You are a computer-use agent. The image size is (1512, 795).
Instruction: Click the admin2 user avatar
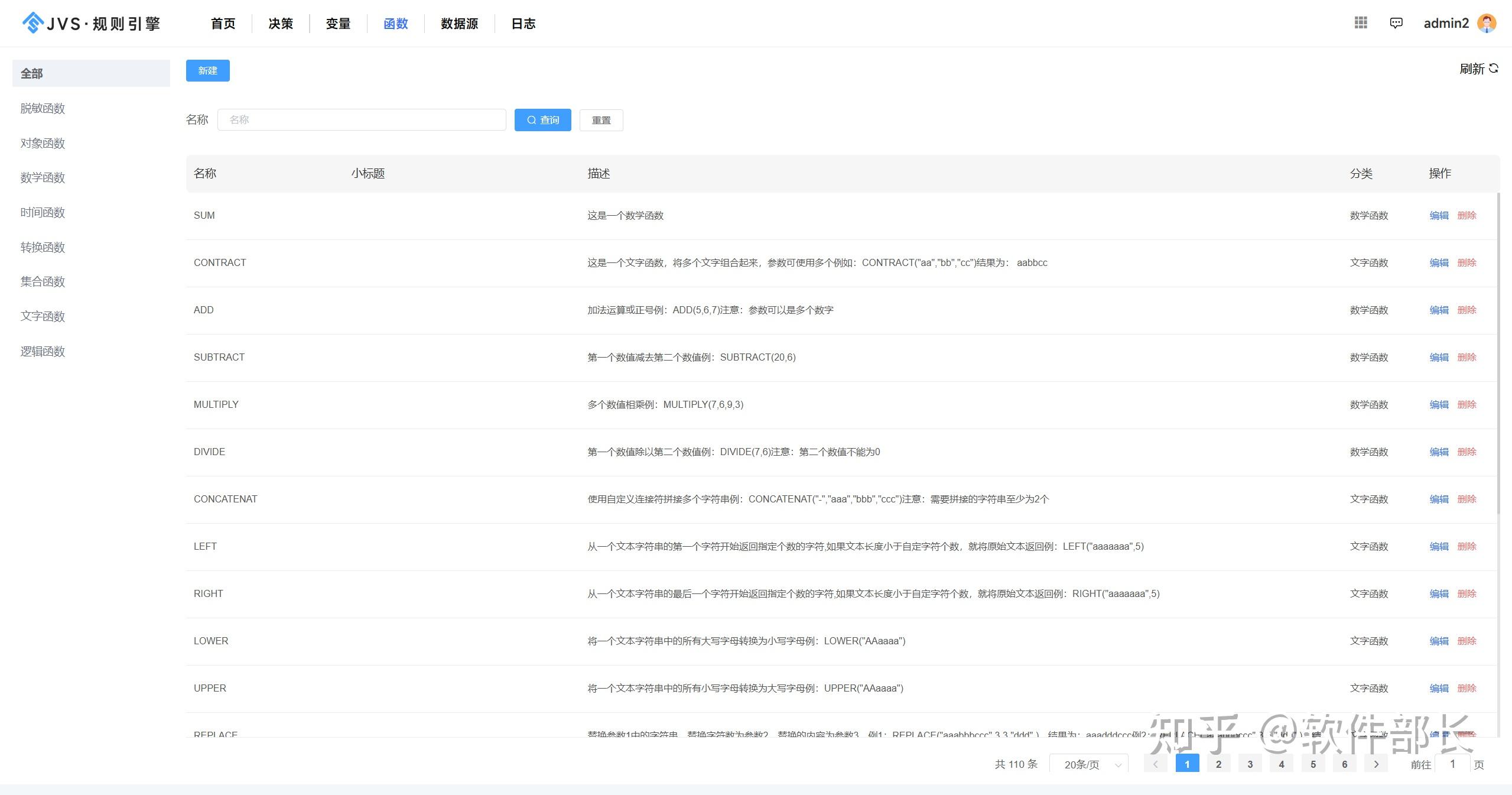tap(1487, 23)
